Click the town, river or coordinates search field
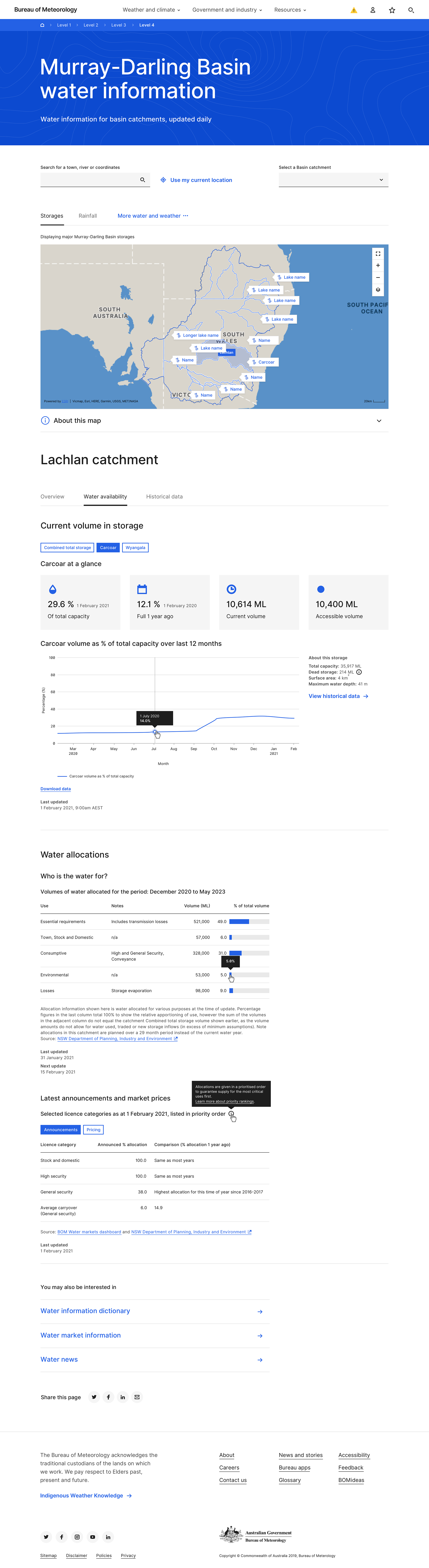The height and width of the screenshot is (1568, 429). 95,180
